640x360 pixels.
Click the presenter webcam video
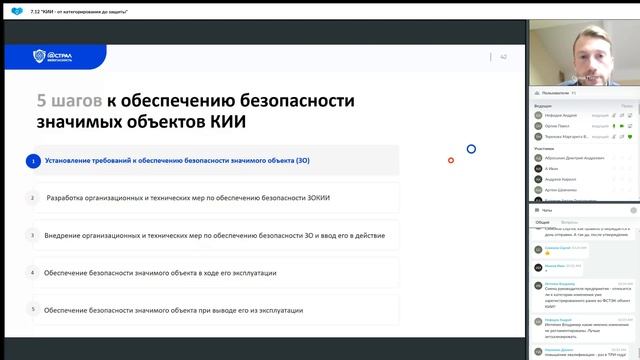(x=584, y=53)
